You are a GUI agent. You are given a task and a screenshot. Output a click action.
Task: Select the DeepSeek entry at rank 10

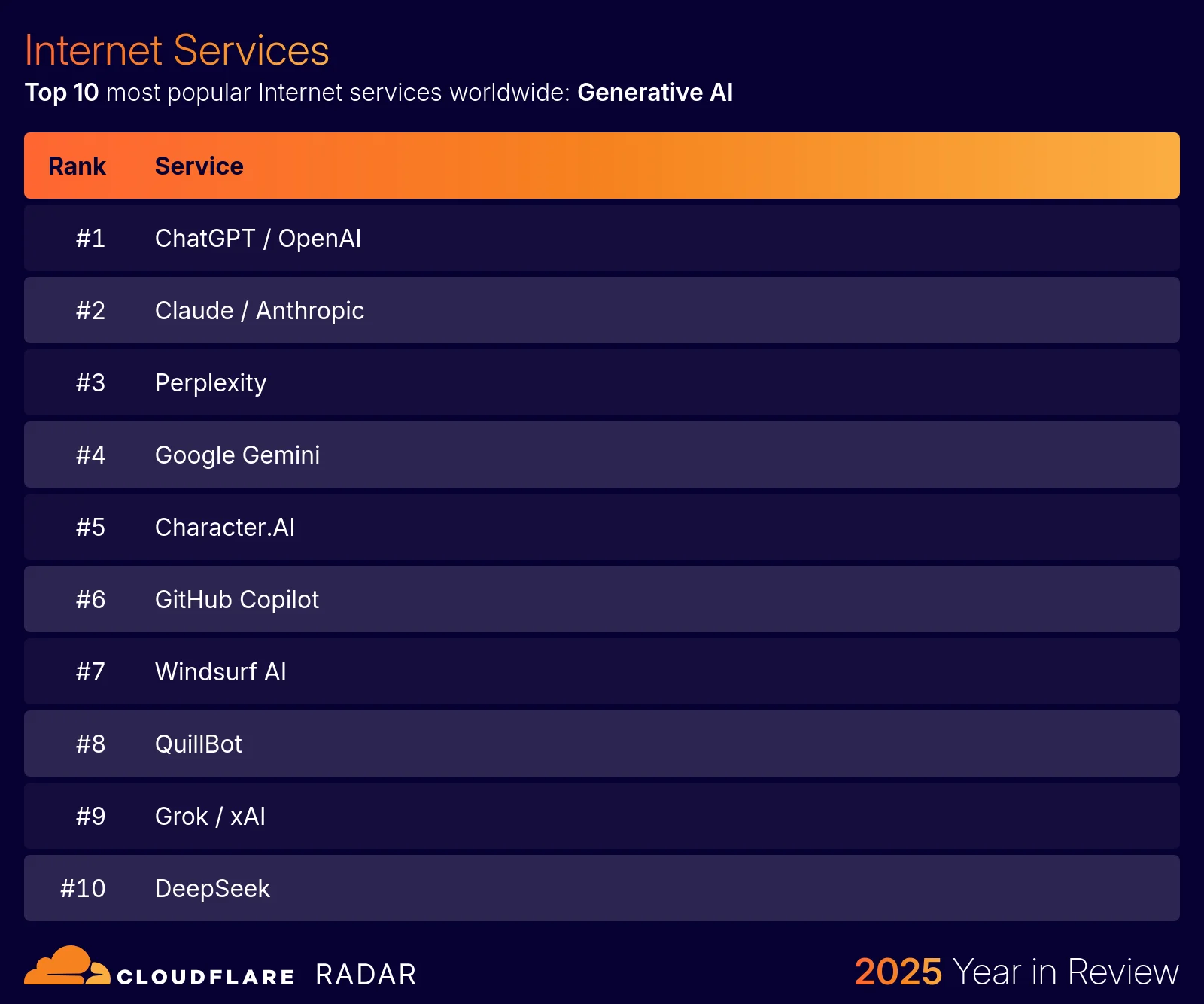212,888
